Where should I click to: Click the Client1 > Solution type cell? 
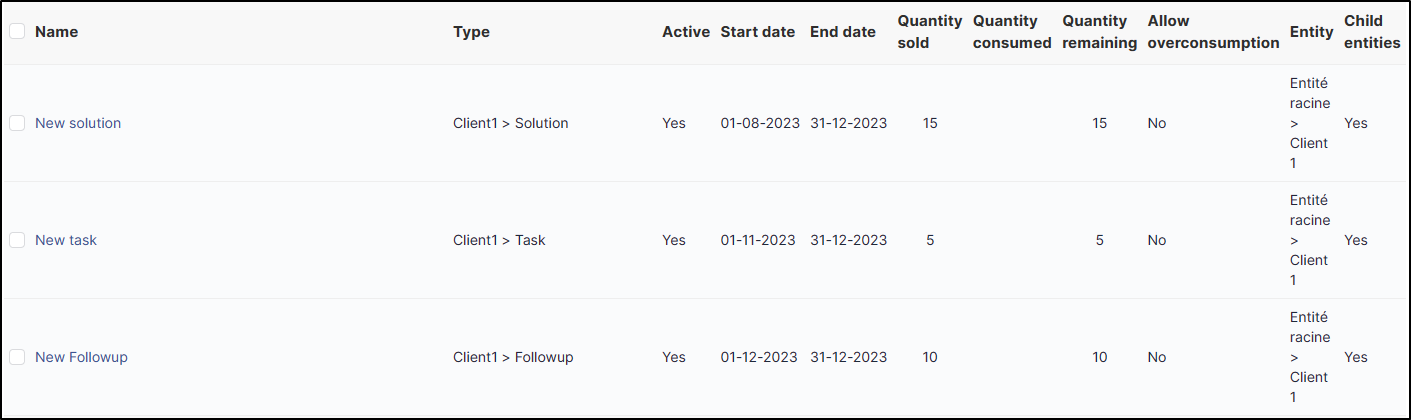(510, 123)
